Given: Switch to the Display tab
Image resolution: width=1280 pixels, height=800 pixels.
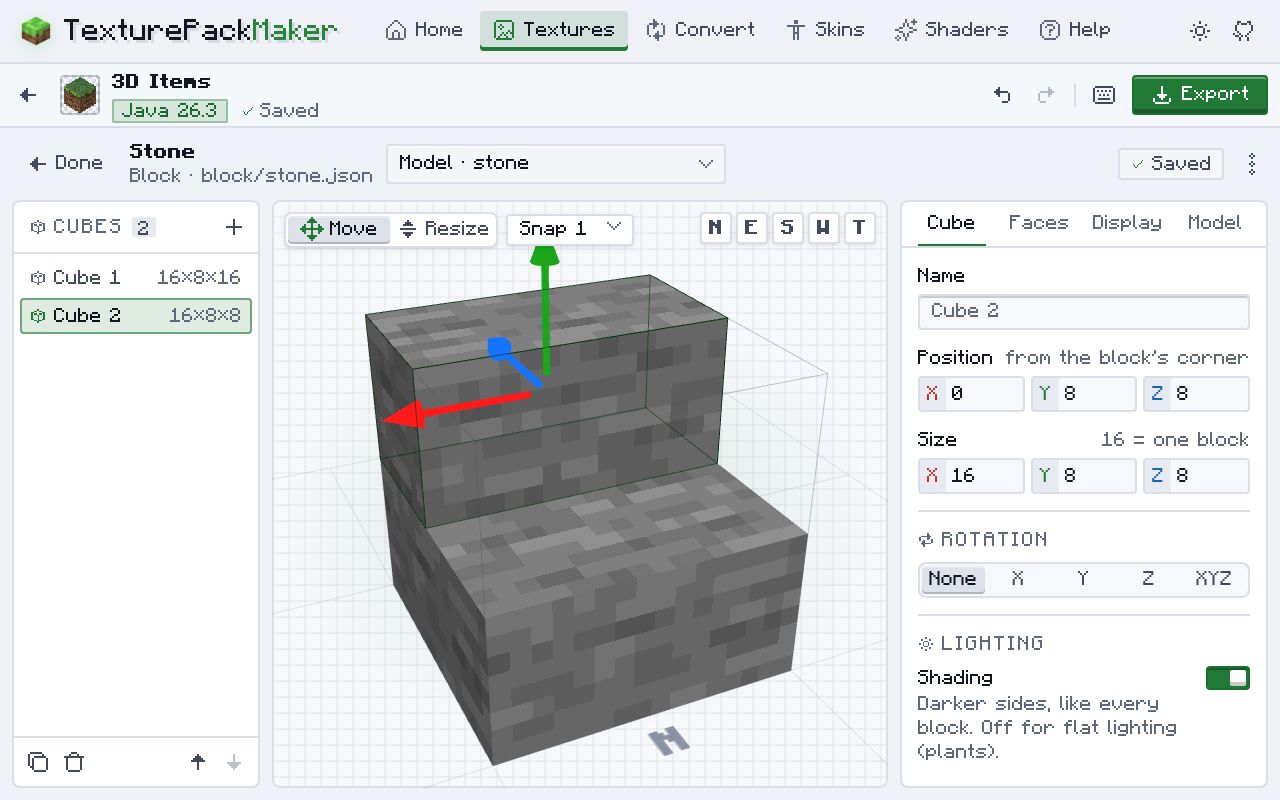Looking at the screenshot, I should [1126, 223].
